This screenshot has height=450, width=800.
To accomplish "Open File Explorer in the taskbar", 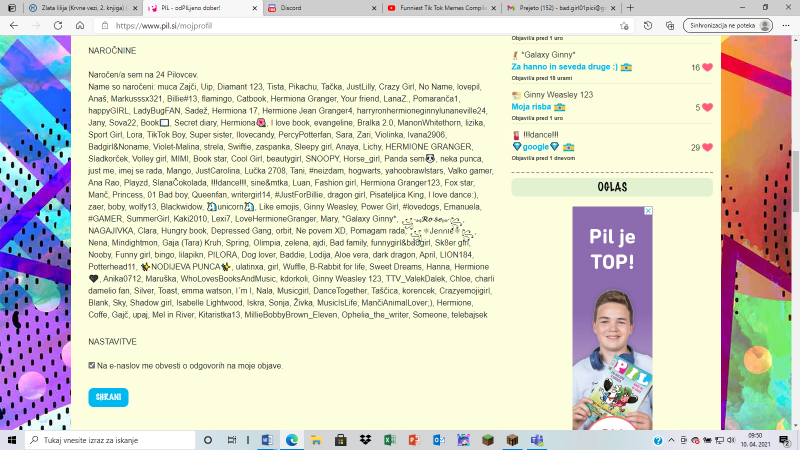I will 315,439.
